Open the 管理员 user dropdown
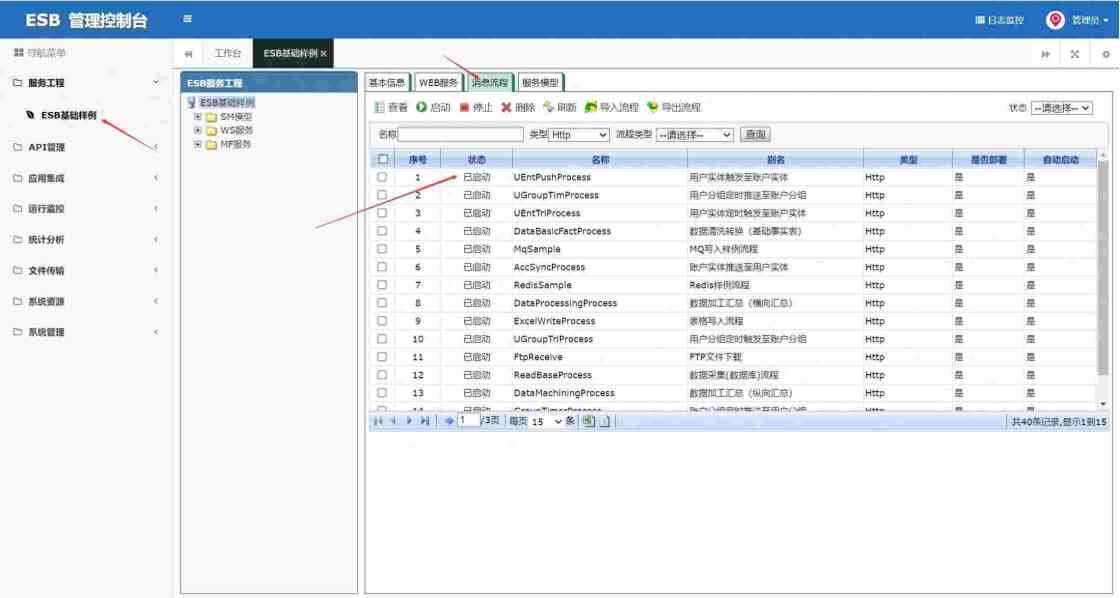The width and height of the screenshot is (1120, 598). point(1089,20)
